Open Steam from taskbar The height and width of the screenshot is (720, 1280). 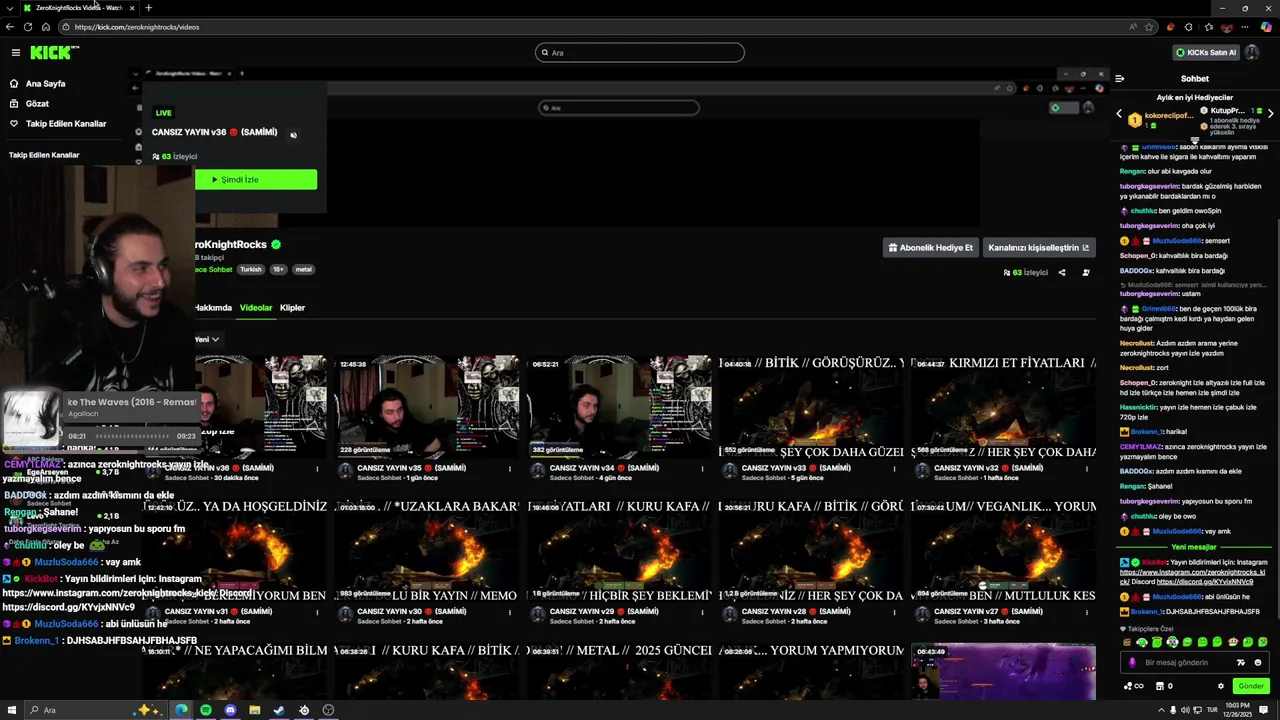pos(279,710)
